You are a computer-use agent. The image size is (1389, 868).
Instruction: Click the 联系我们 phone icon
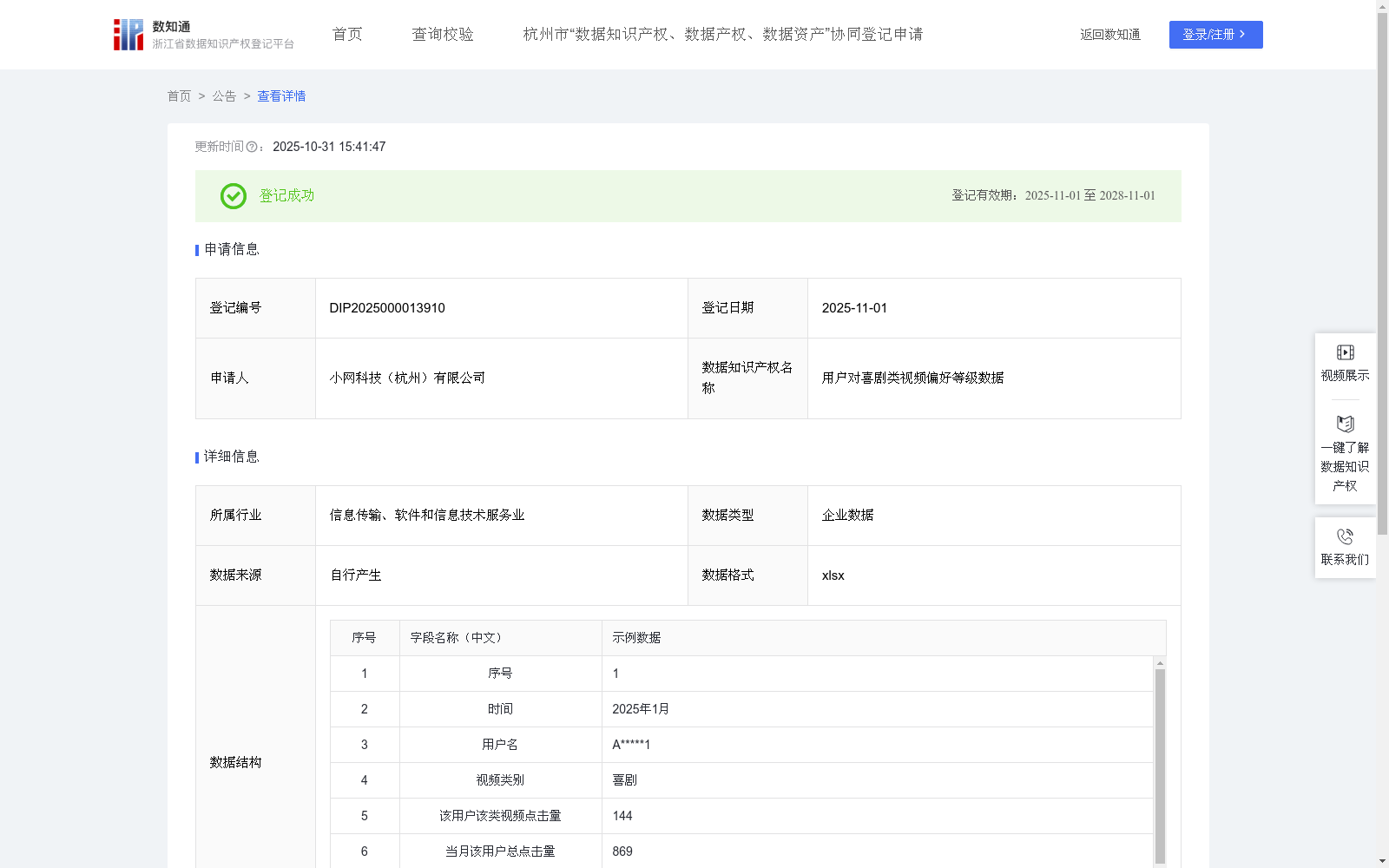1345,536
